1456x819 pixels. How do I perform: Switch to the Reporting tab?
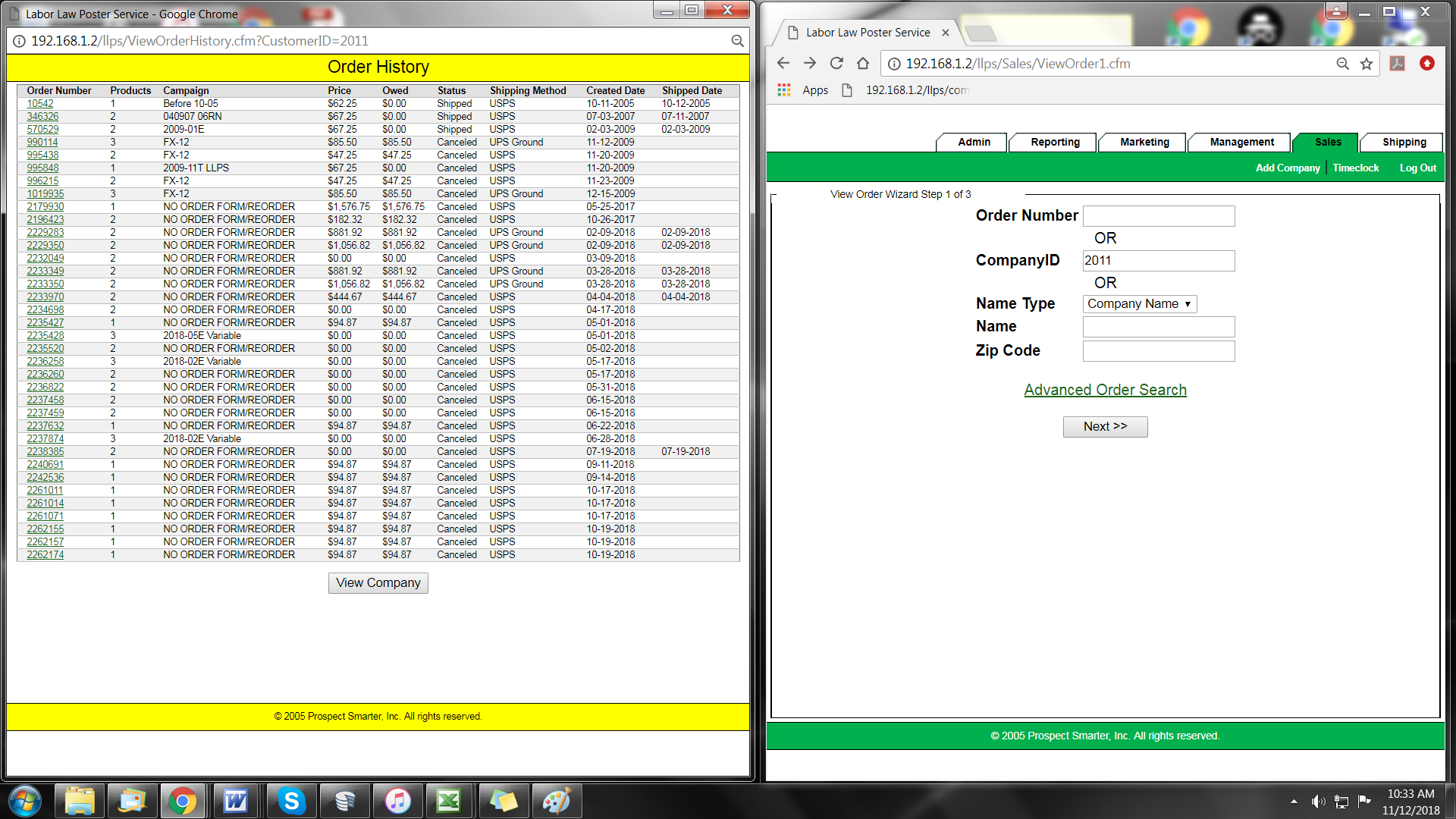(x=1054, y=143)
